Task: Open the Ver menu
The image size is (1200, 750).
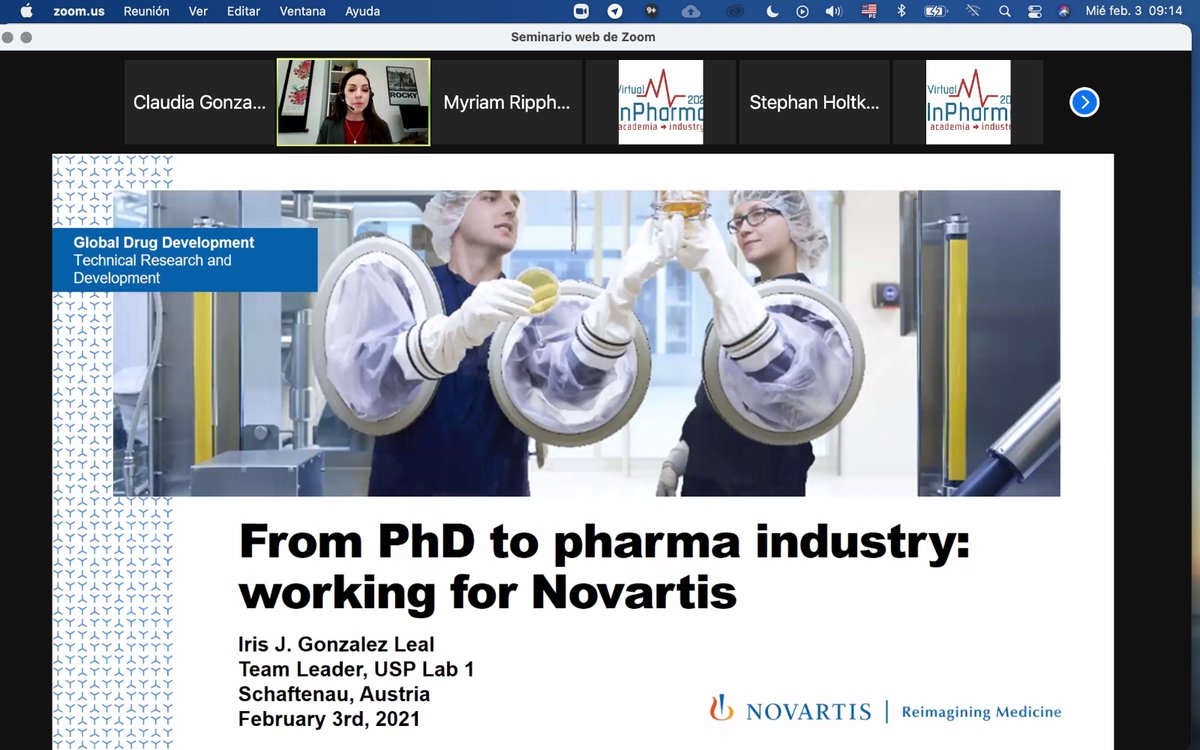Action: coord(198,11)
